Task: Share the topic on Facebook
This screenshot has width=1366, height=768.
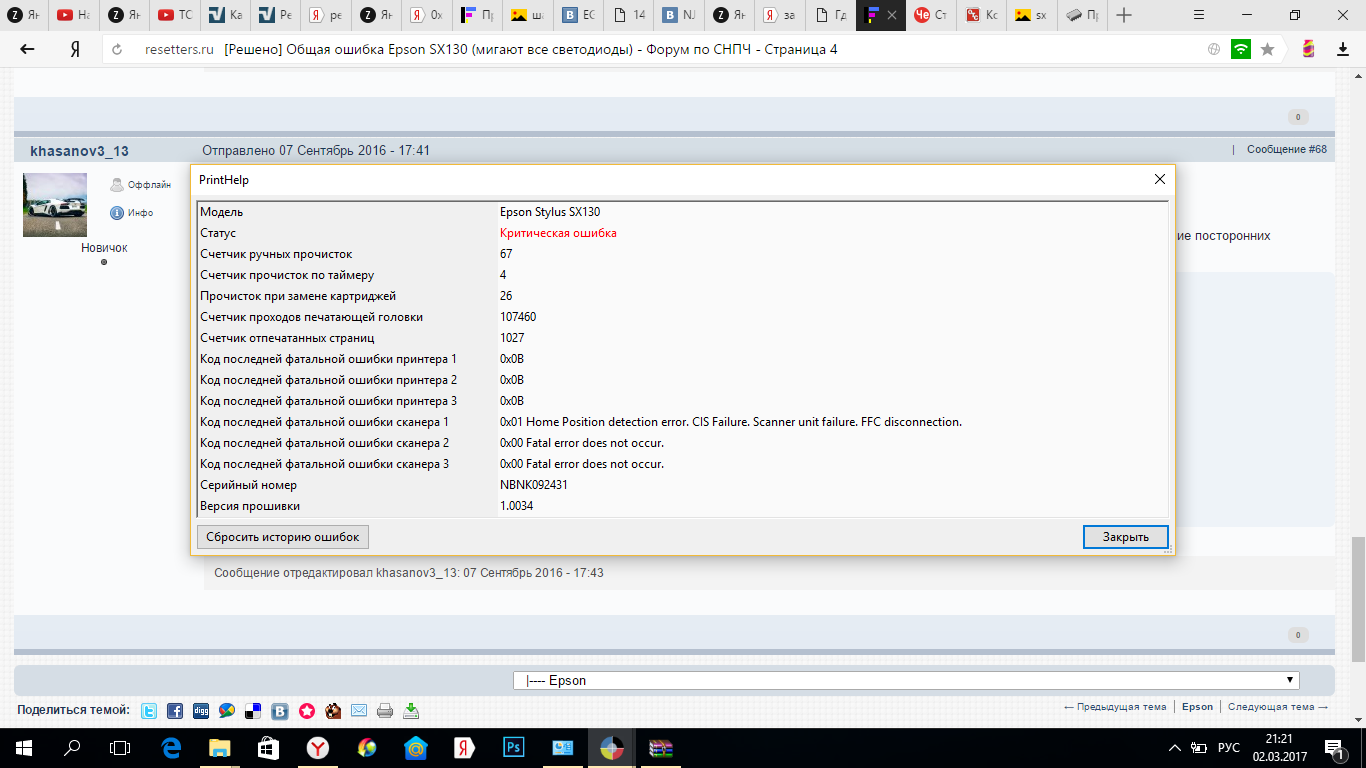Action: 175,711
